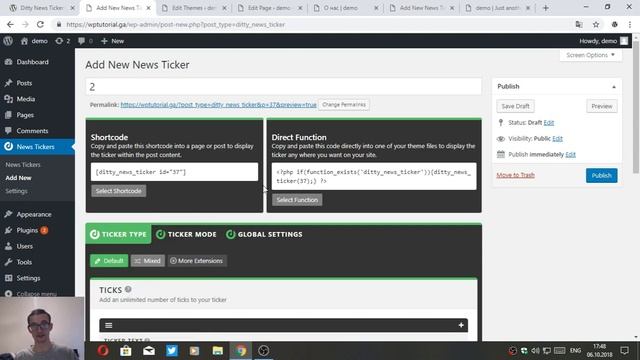Click the browser back arrow

point(10,24)
